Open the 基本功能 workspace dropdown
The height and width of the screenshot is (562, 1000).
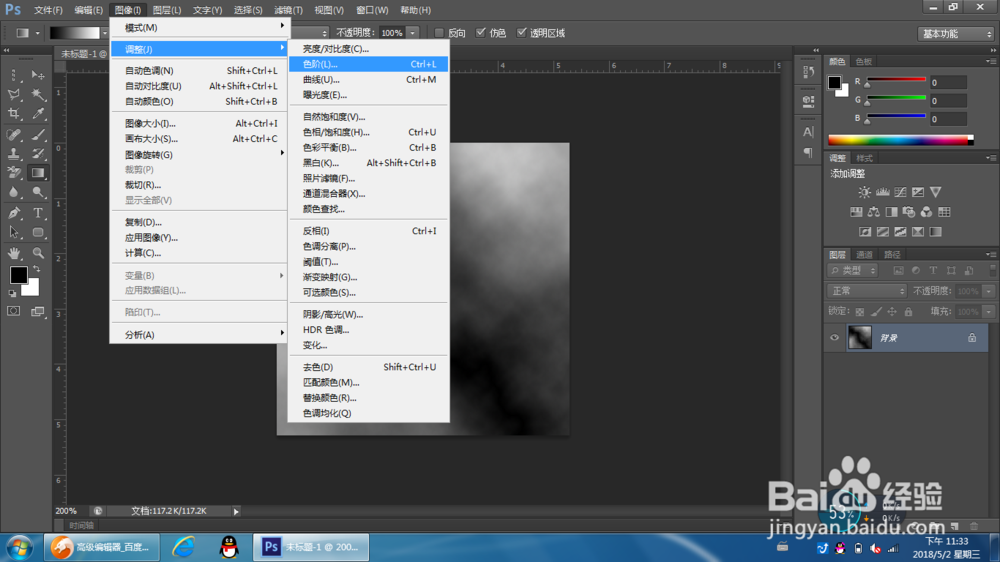point(955,34)
